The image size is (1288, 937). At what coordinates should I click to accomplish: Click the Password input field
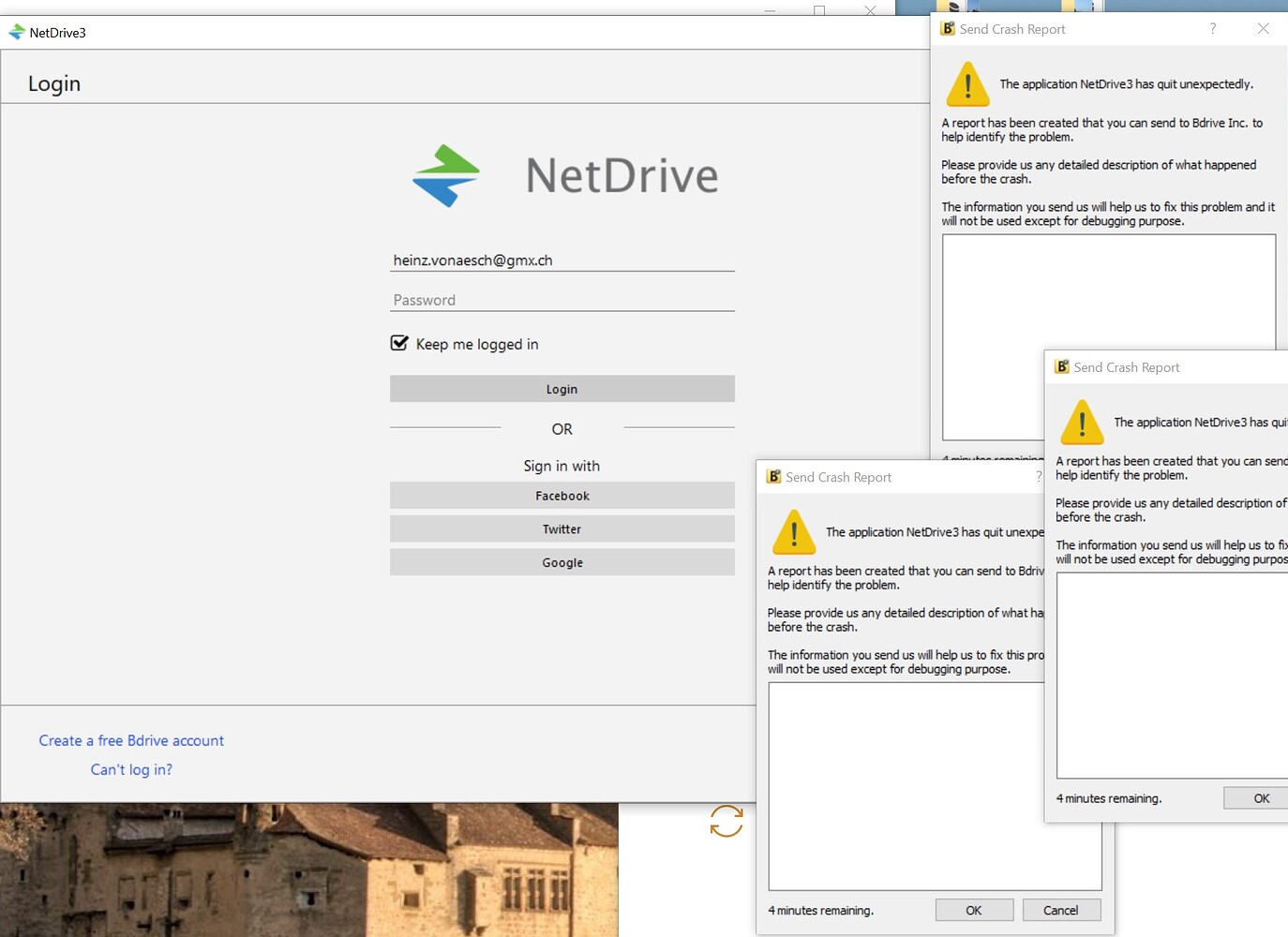pos(562,299)
